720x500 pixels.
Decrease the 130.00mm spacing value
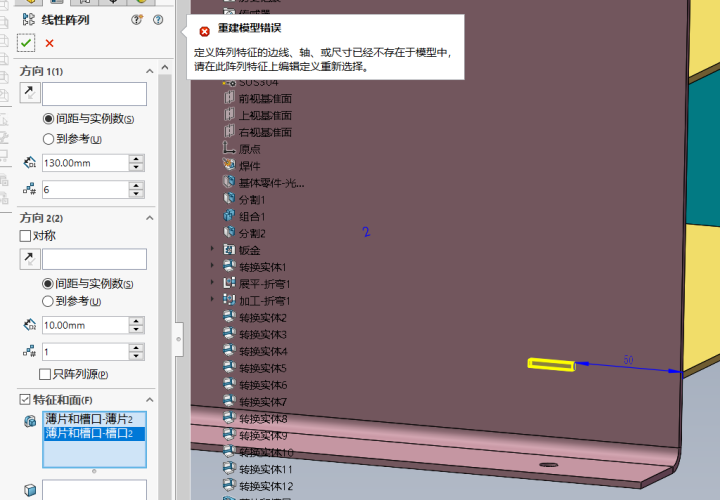coord(136,167)
